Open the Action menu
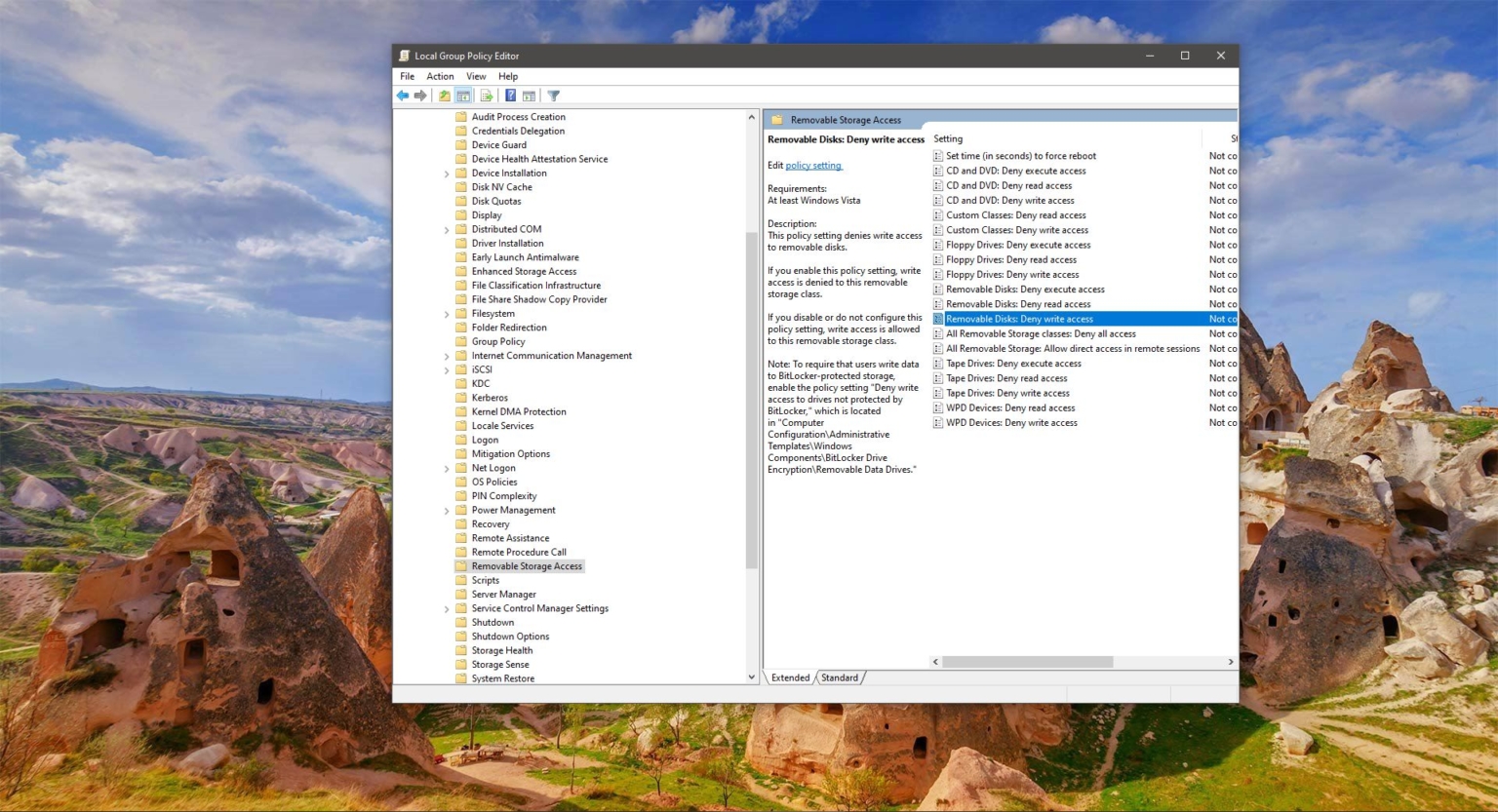The height and width of the screenshot is (812, 1498). 440,76
